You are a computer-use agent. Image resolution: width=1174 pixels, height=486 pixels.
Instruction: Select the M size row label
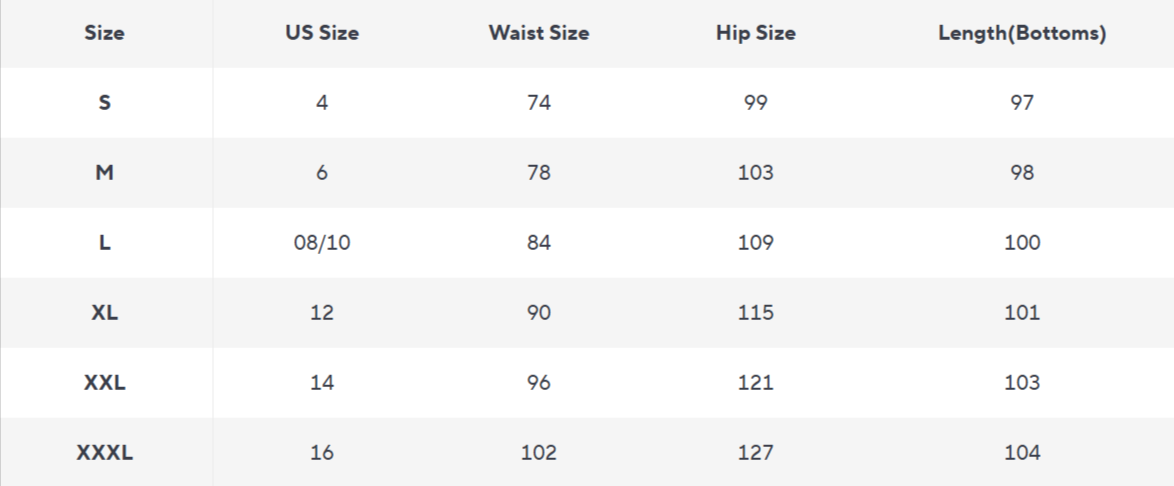(x=105, y=172)
